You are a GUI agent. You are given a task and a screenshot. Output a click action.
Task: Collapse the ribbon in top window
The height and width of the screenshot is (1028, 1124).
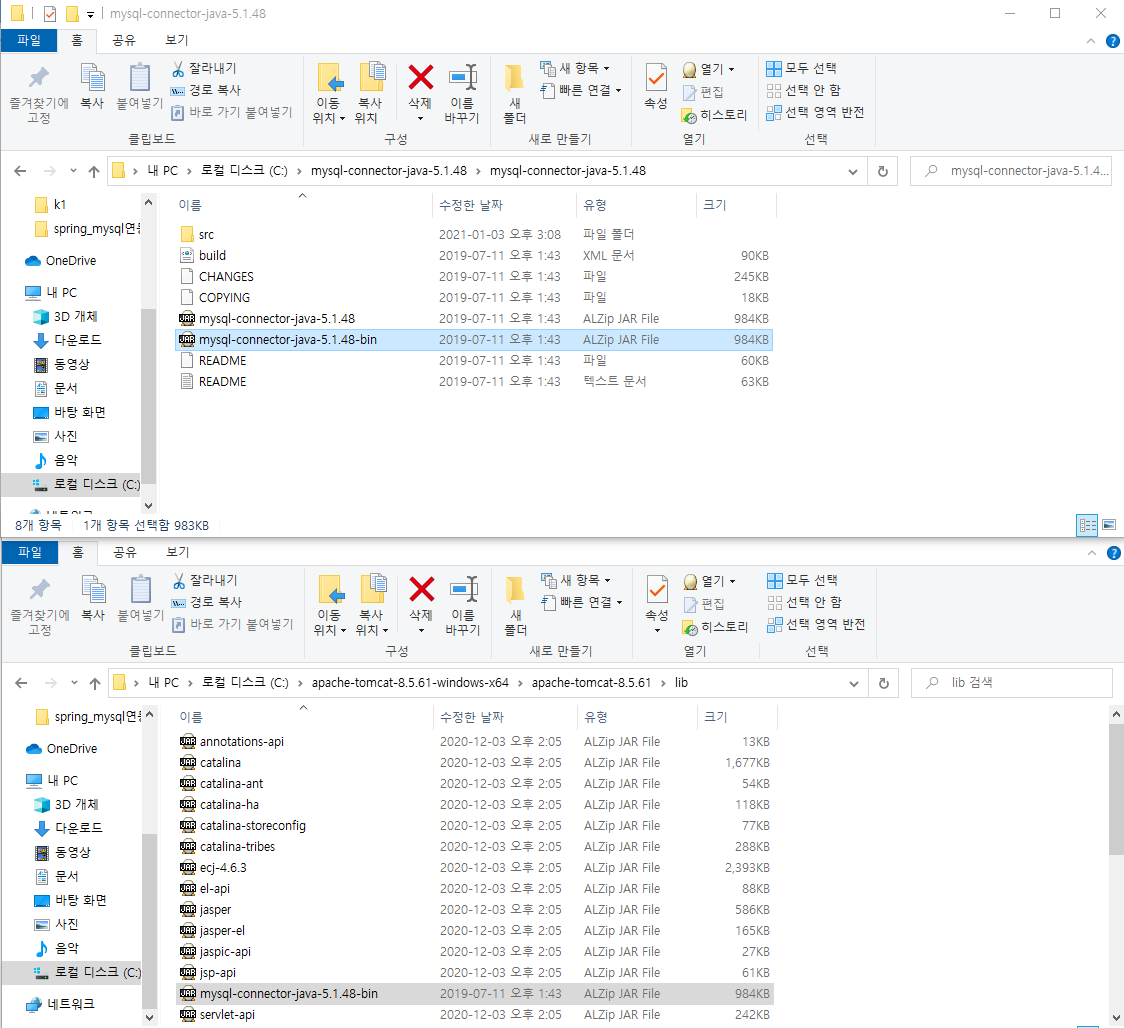pos(1091,41)
